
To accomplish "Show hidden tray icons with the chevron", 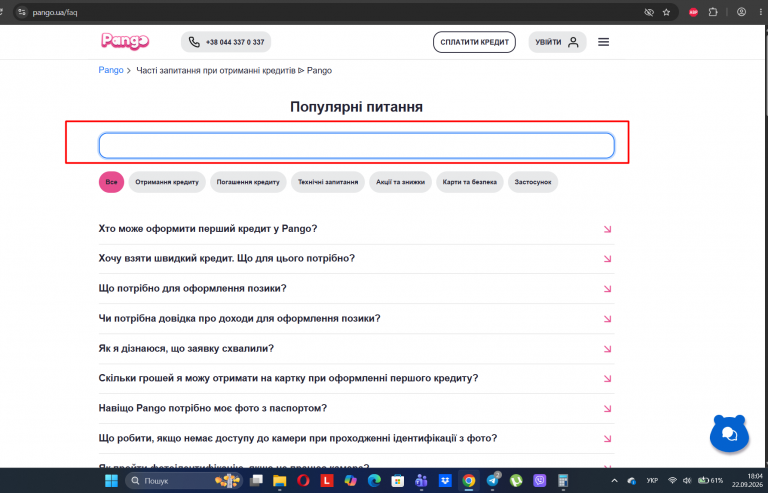I will point(614,481).
